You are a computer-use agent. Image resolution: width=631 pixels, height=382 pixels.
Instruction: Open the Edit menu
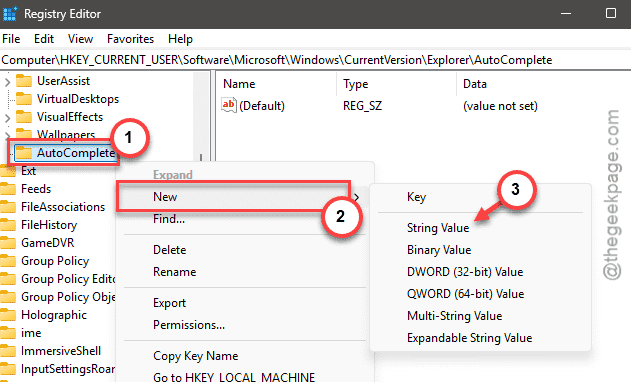44,39
